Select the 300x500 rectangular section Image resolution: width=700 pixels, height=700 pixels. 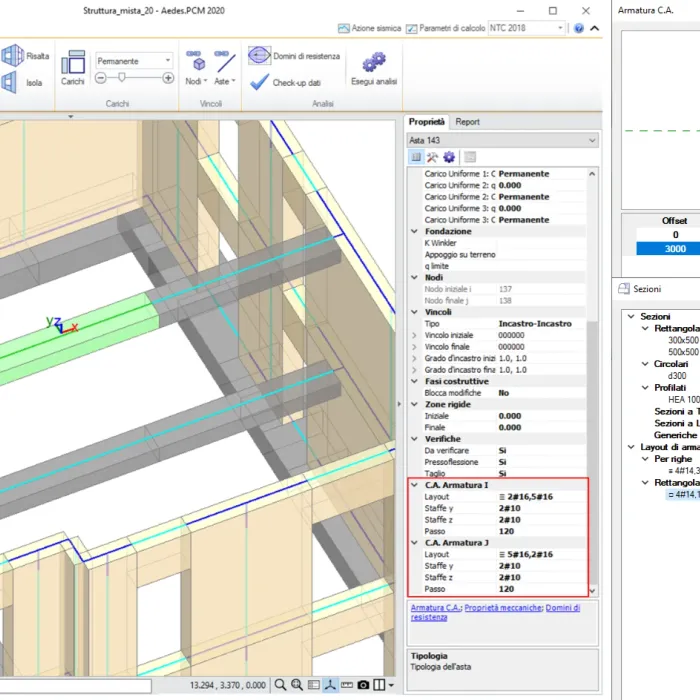click(x=683, y=340)
